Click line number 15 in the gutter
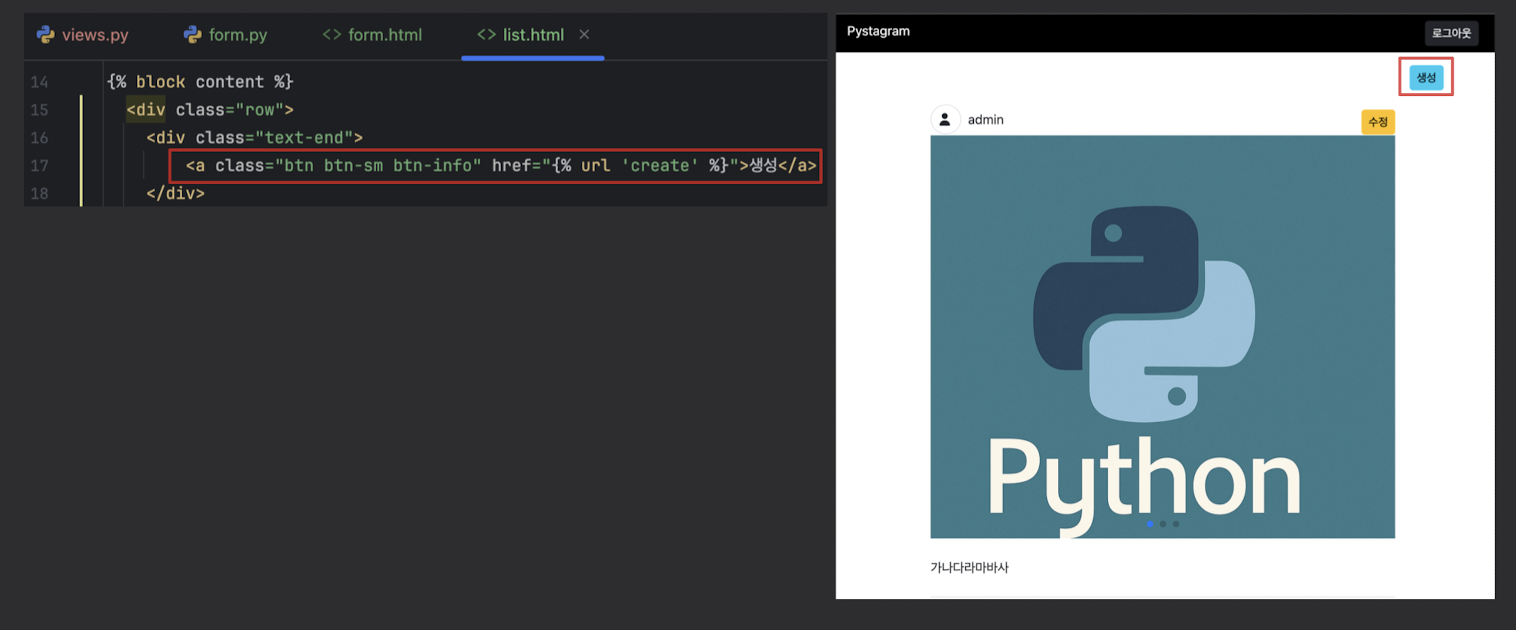This screenshot has width=1516, height=630. [39, 110]
